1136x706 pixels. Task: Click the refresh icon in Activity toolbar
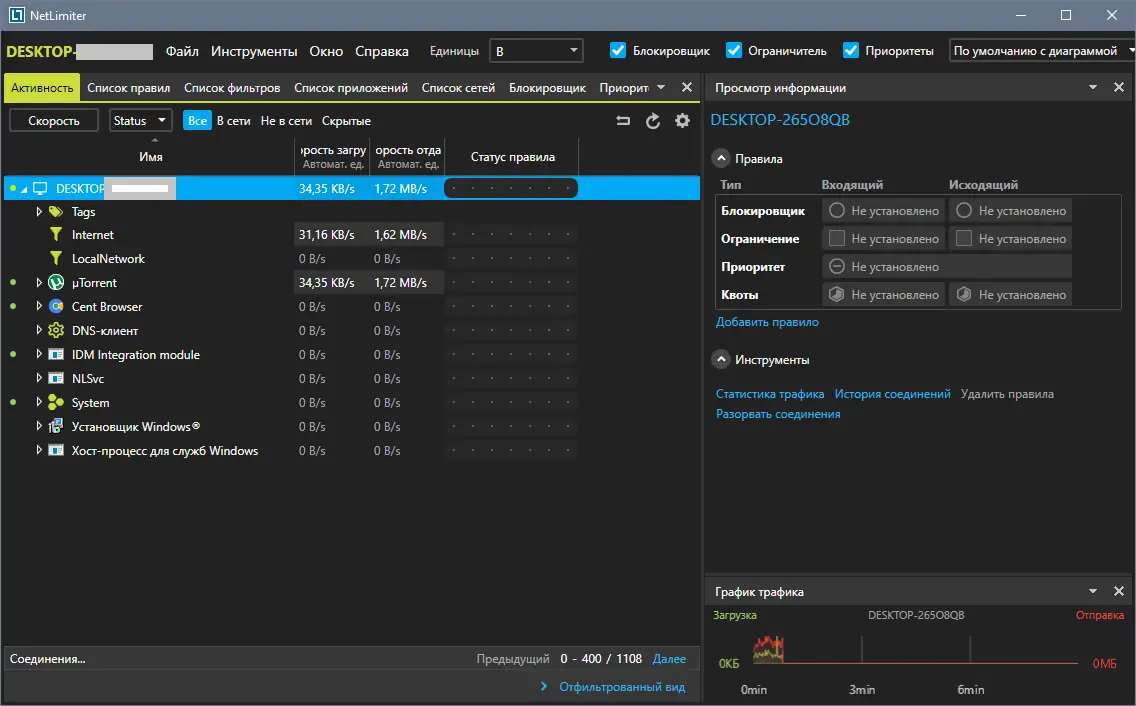[653, 121]
